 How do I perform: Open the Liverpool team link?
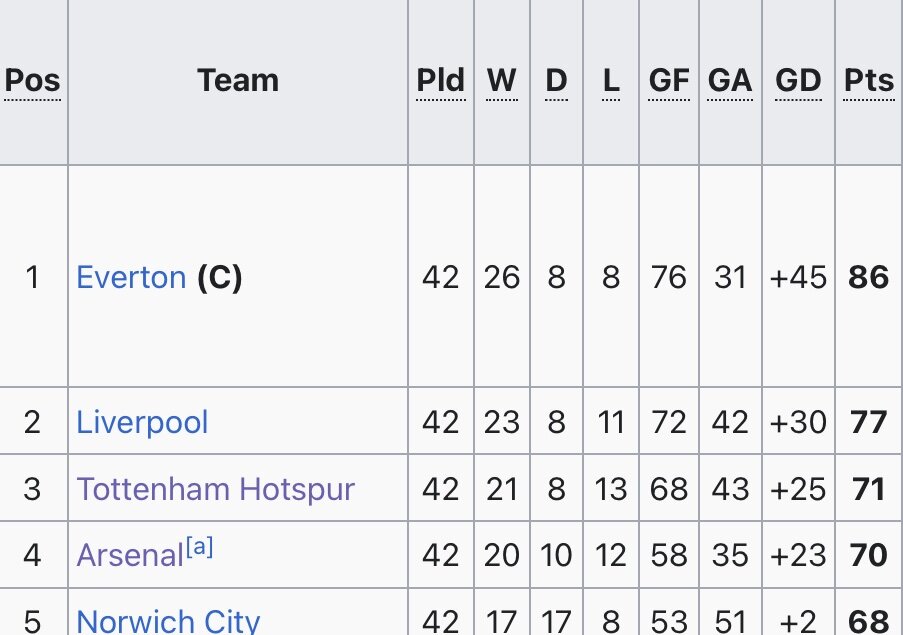(142, 422)
